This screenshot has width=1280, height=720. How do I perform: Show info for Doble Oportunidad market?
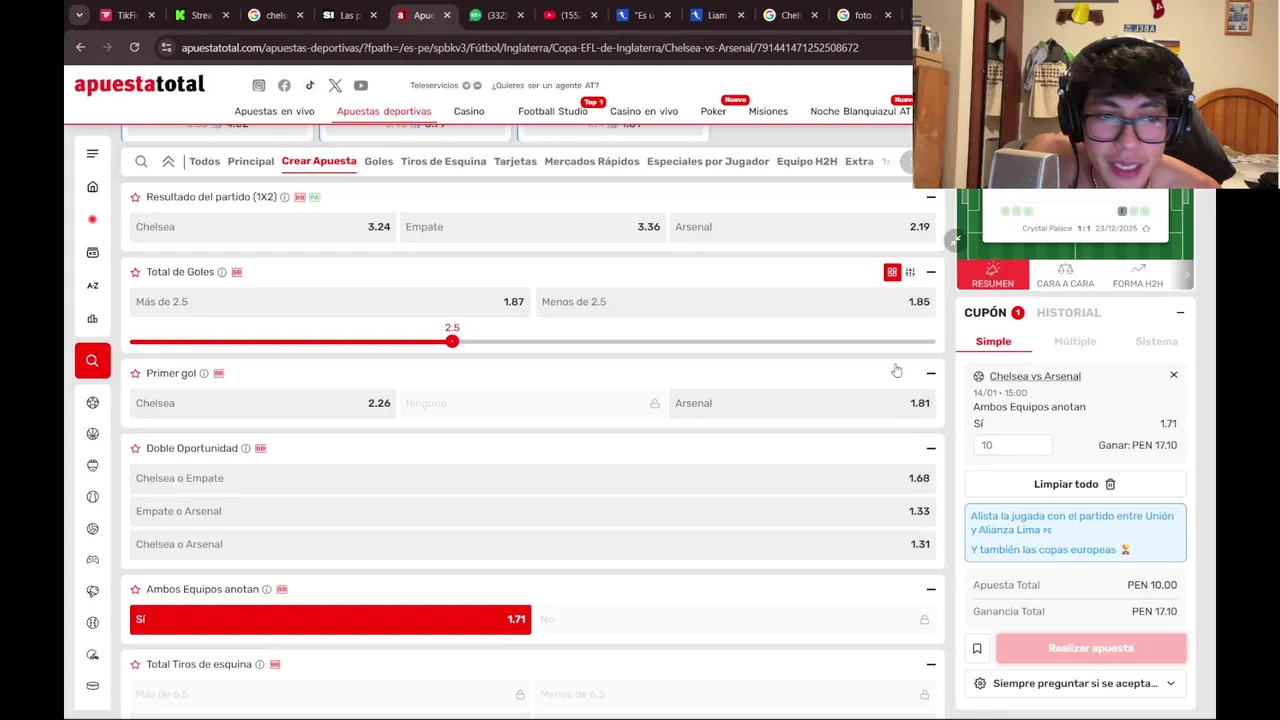(246, 448)
